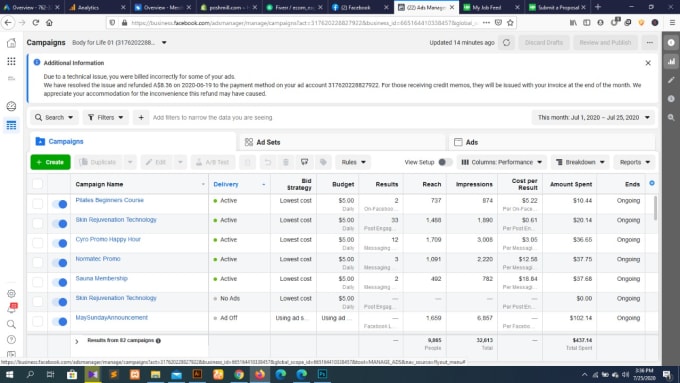Open the Reports dropdown
This screenshot has height=383, width=680.
634,162
